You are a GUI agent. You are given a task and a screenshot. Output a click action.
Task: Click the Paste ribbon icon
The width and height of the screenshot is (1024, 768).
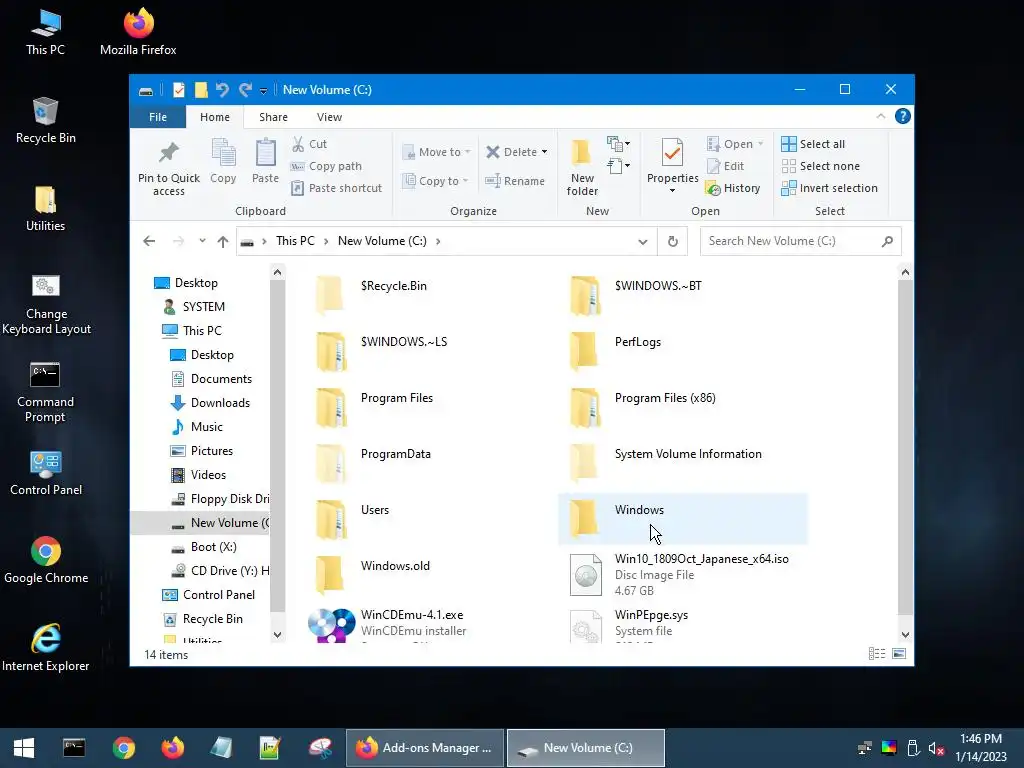point(265,153)
